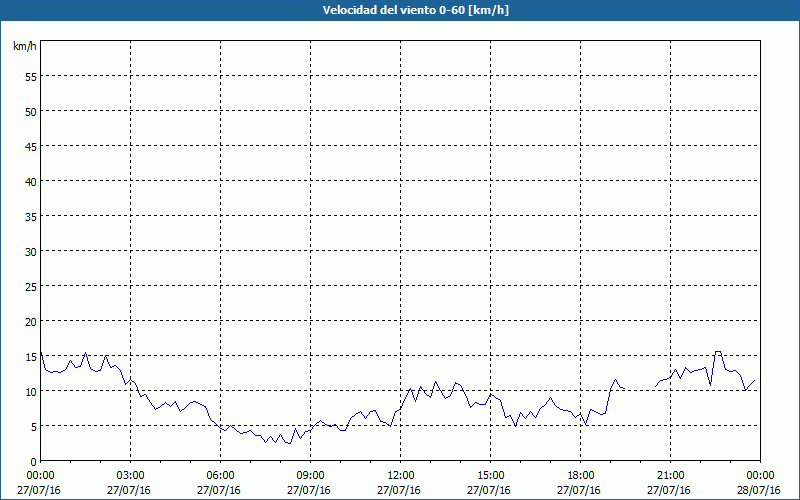Click the x-axis time label '21:00'
The image size is (800, 500).
coord(670,476)
